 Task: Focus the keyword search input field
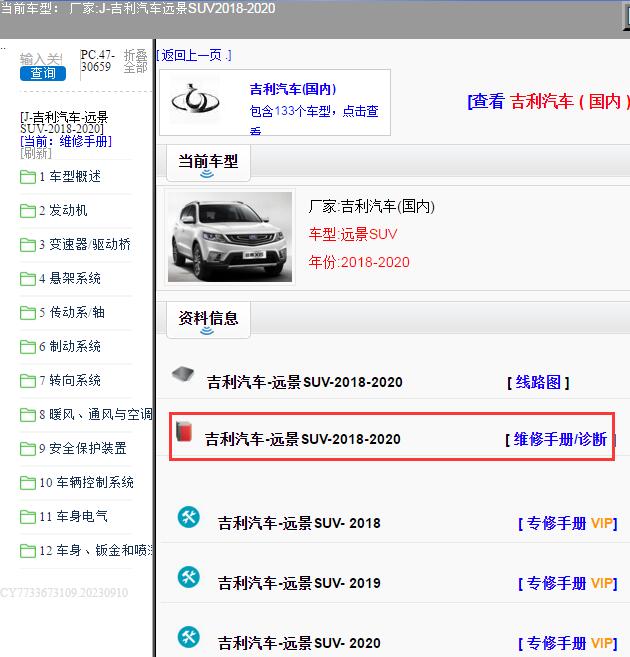pyautogui.click(x=41, y=59)
